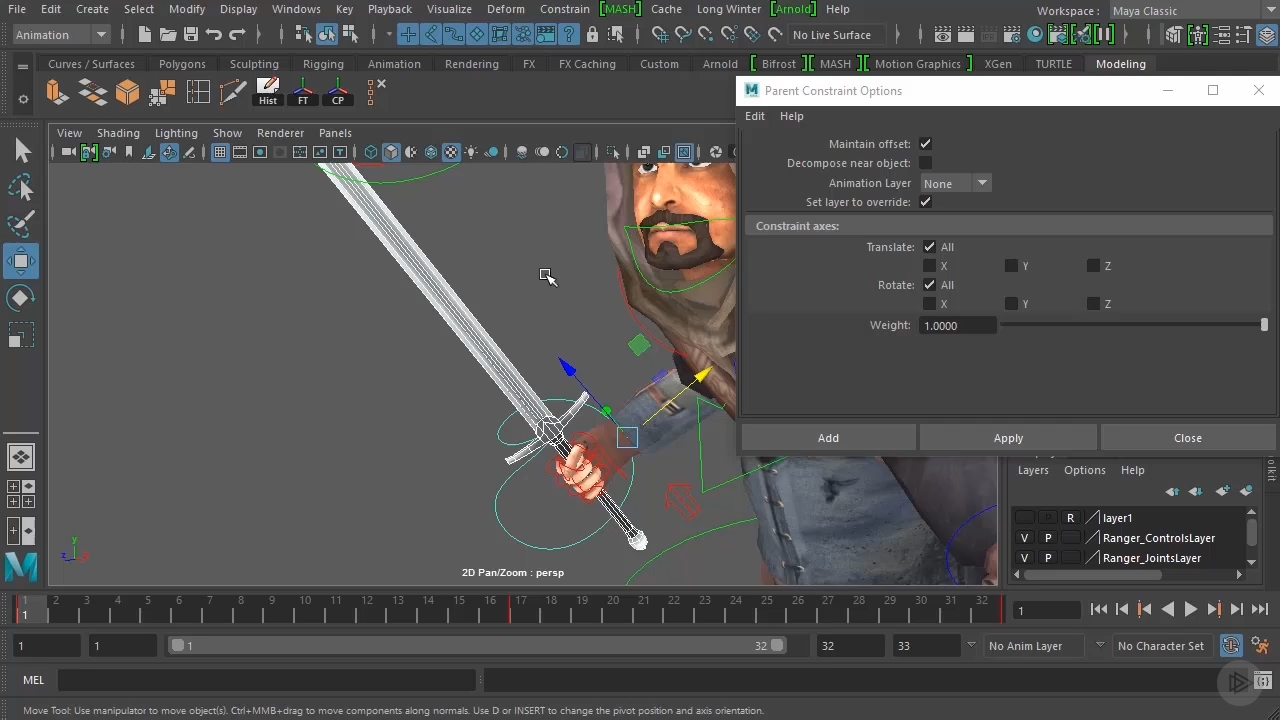This screenshot has height=720, width=1280.
Task: Open the script editor icon
Action: coord(1263,681)
